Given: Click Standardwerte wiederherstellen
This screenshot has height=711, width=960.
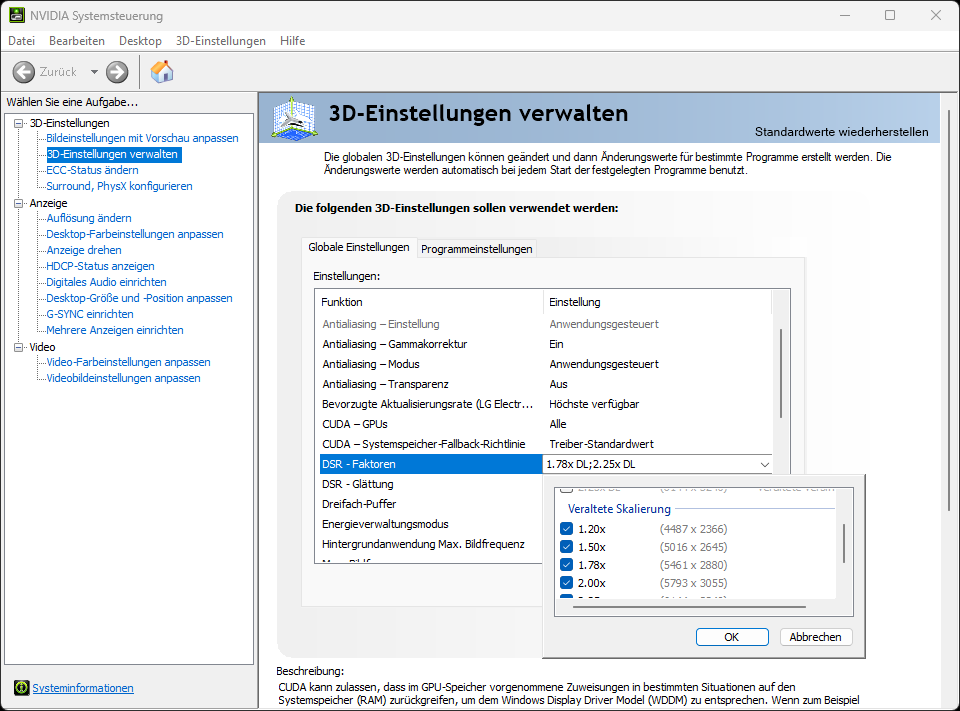Looking at the screenshot, I should click(x=841, y=132).
